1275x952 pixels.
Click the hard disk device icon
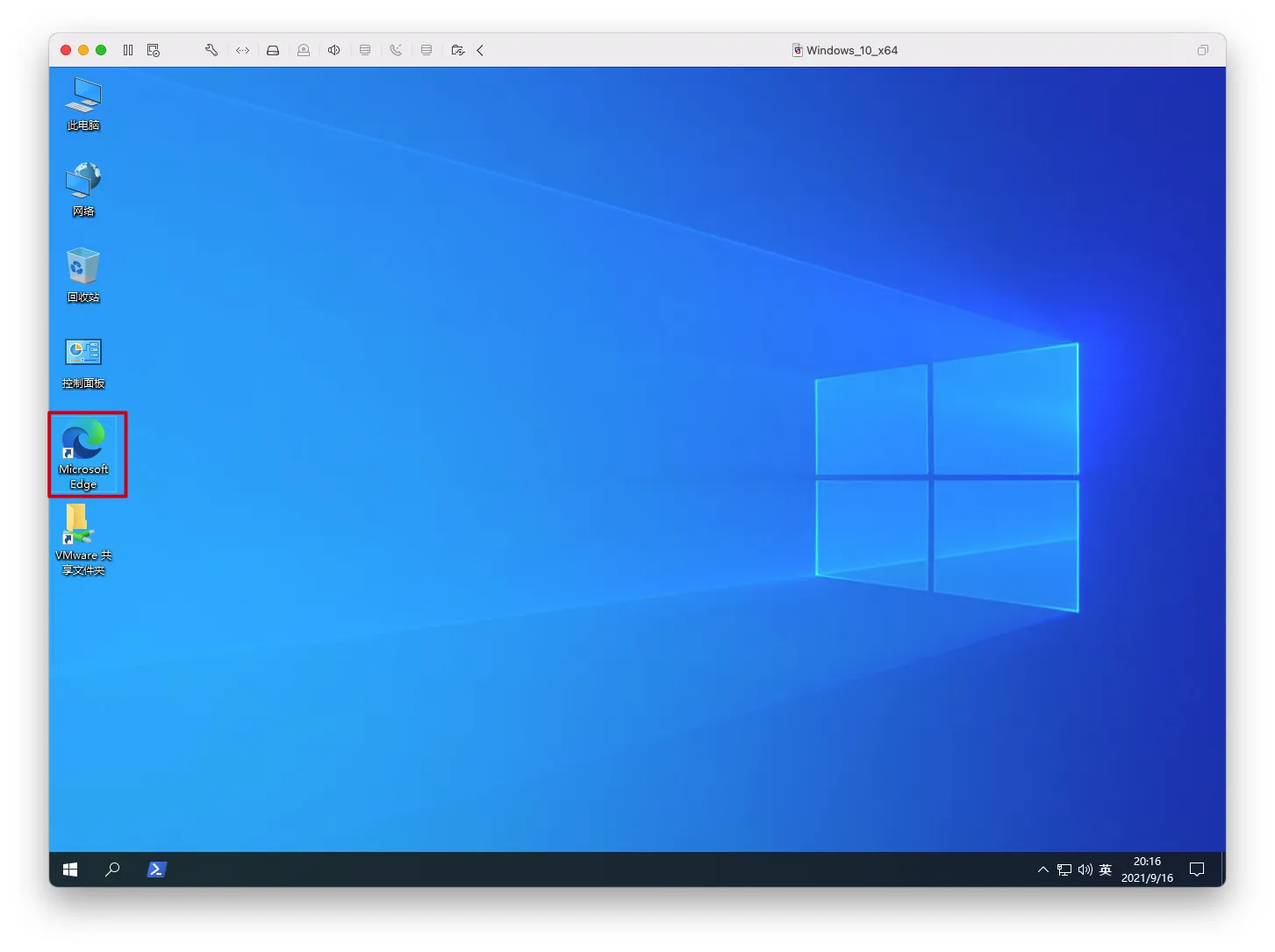pyautogui.click(x=273, y=50)
